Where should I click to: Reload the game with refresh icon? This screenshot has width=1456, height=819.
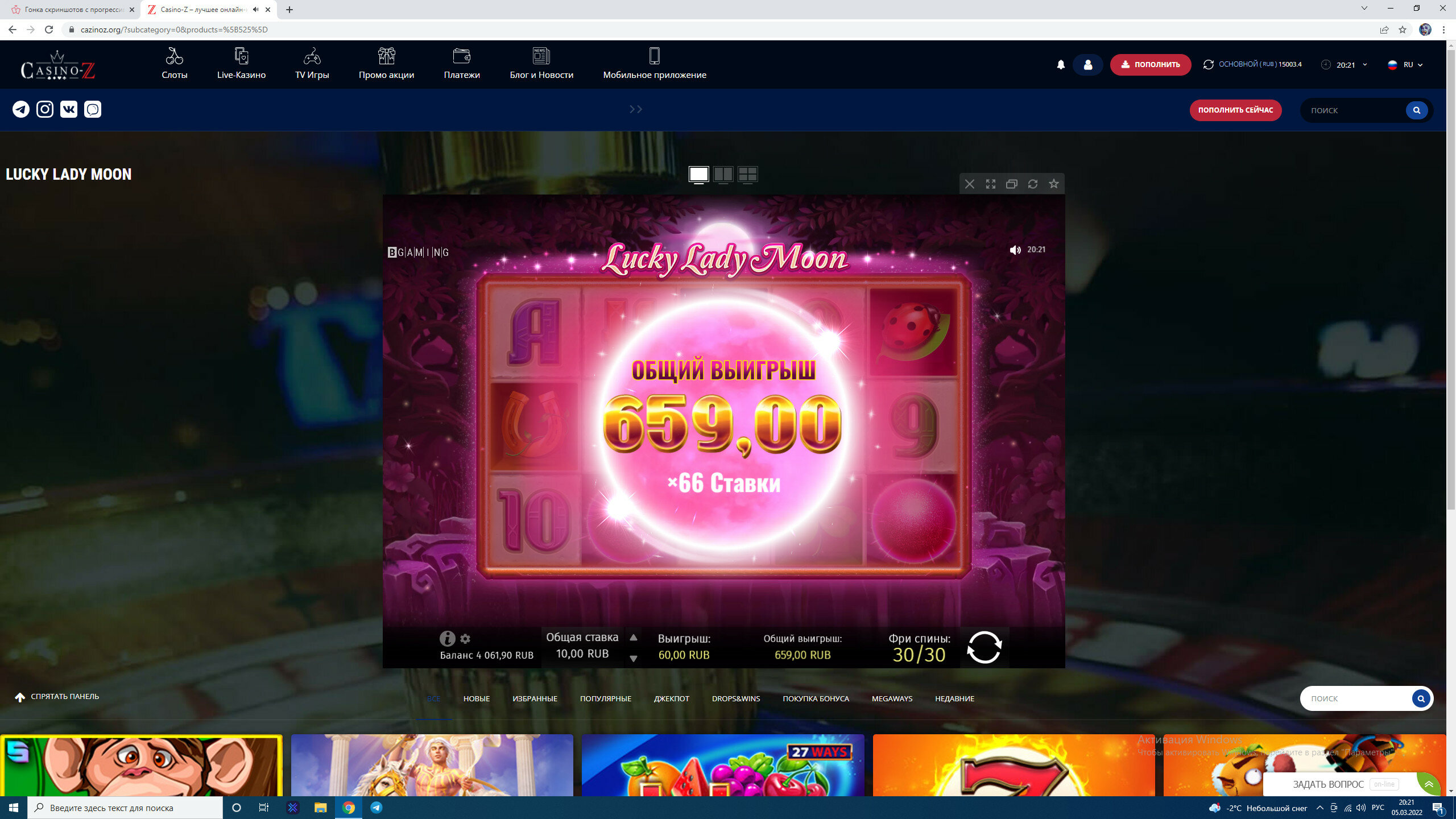coord(1032,184)
